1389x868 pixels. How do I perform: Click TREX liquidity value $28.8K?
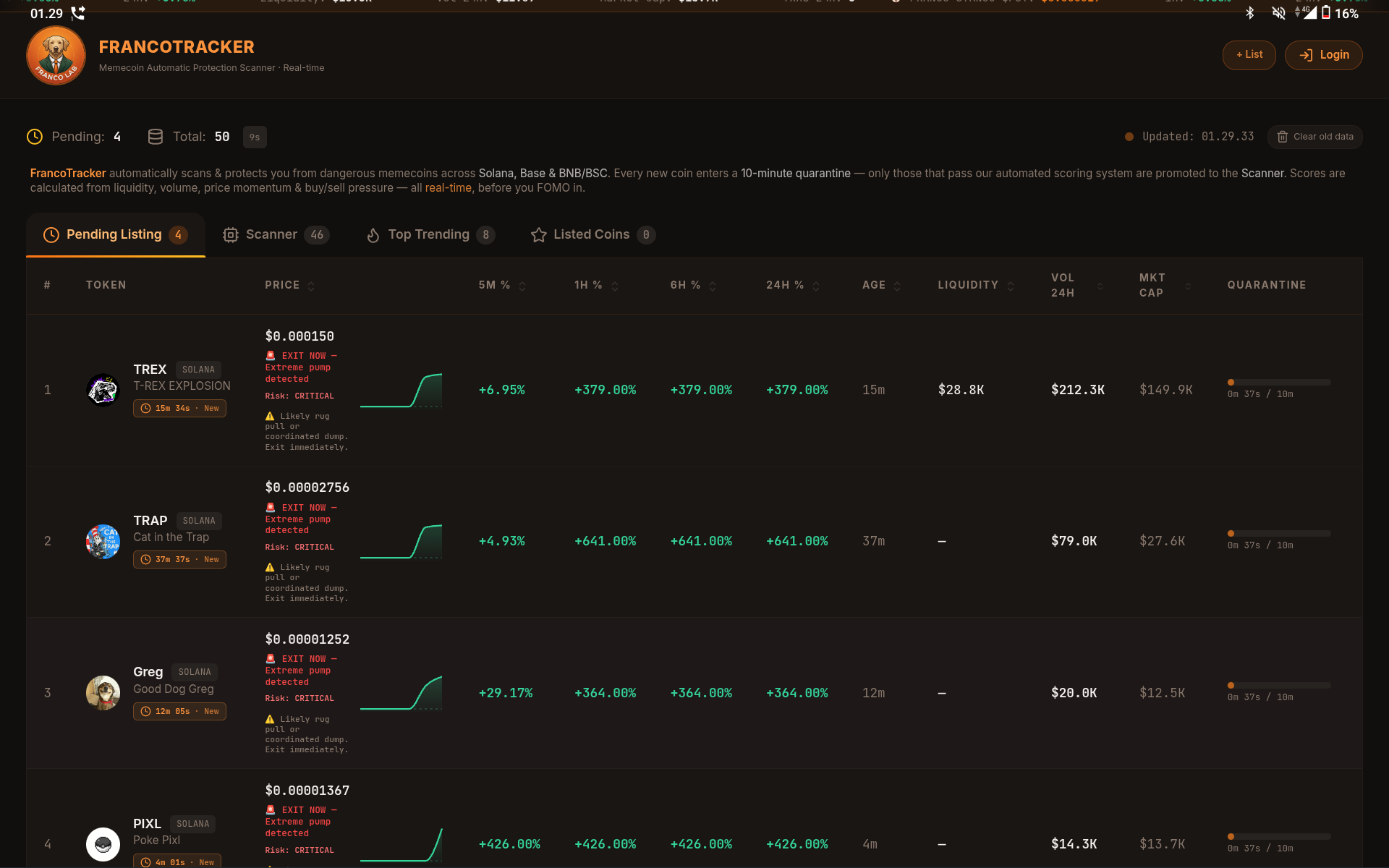[961, 390]
